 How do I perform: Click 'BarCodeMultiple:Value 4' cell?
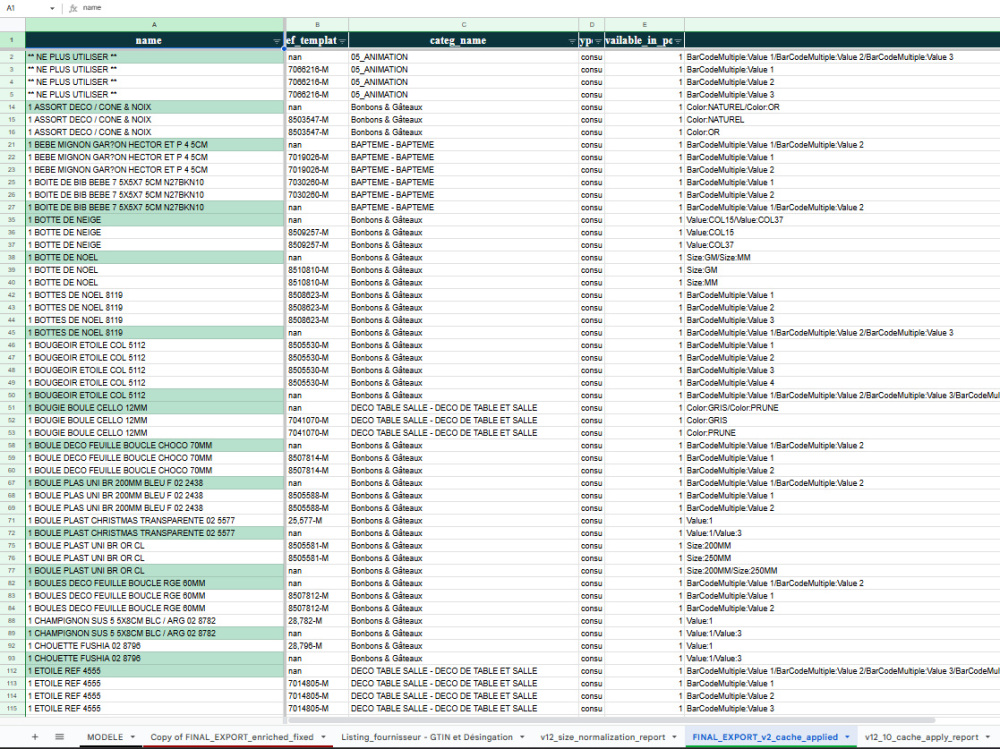click(x=842, y=383)
